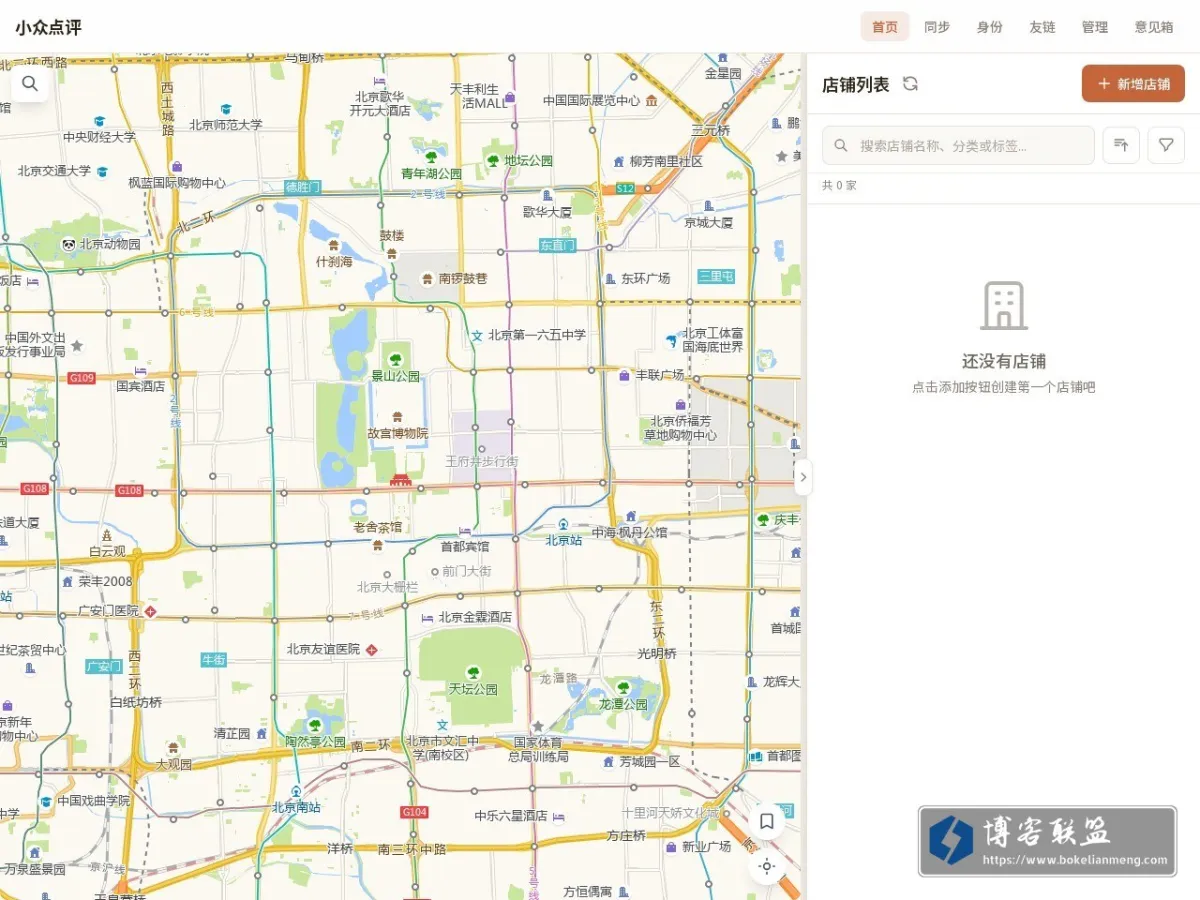Collapse the shop list panel with the chevron
The height and width of the screenshot is (900, 1200).
[x=803, y=477]
